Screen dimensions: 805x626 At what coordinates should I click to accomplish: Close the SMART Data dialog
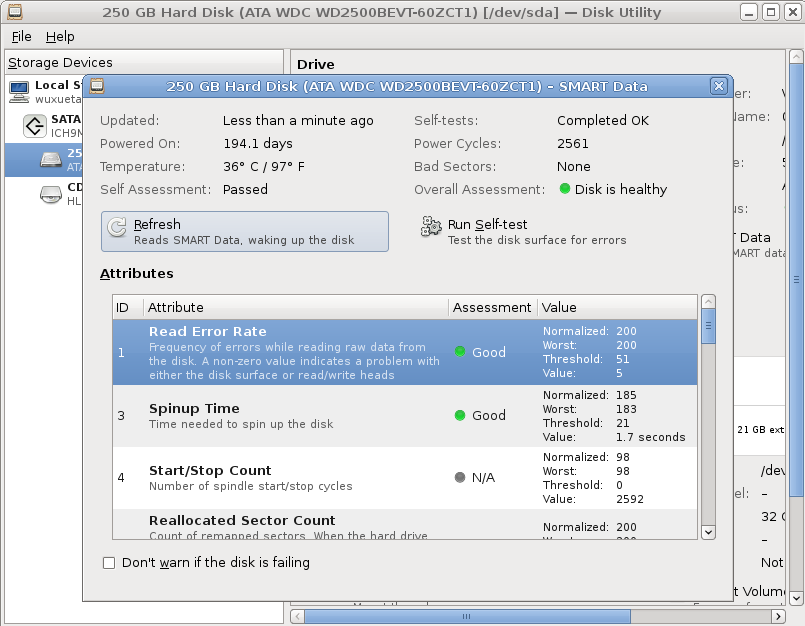(x=719, y=86)
